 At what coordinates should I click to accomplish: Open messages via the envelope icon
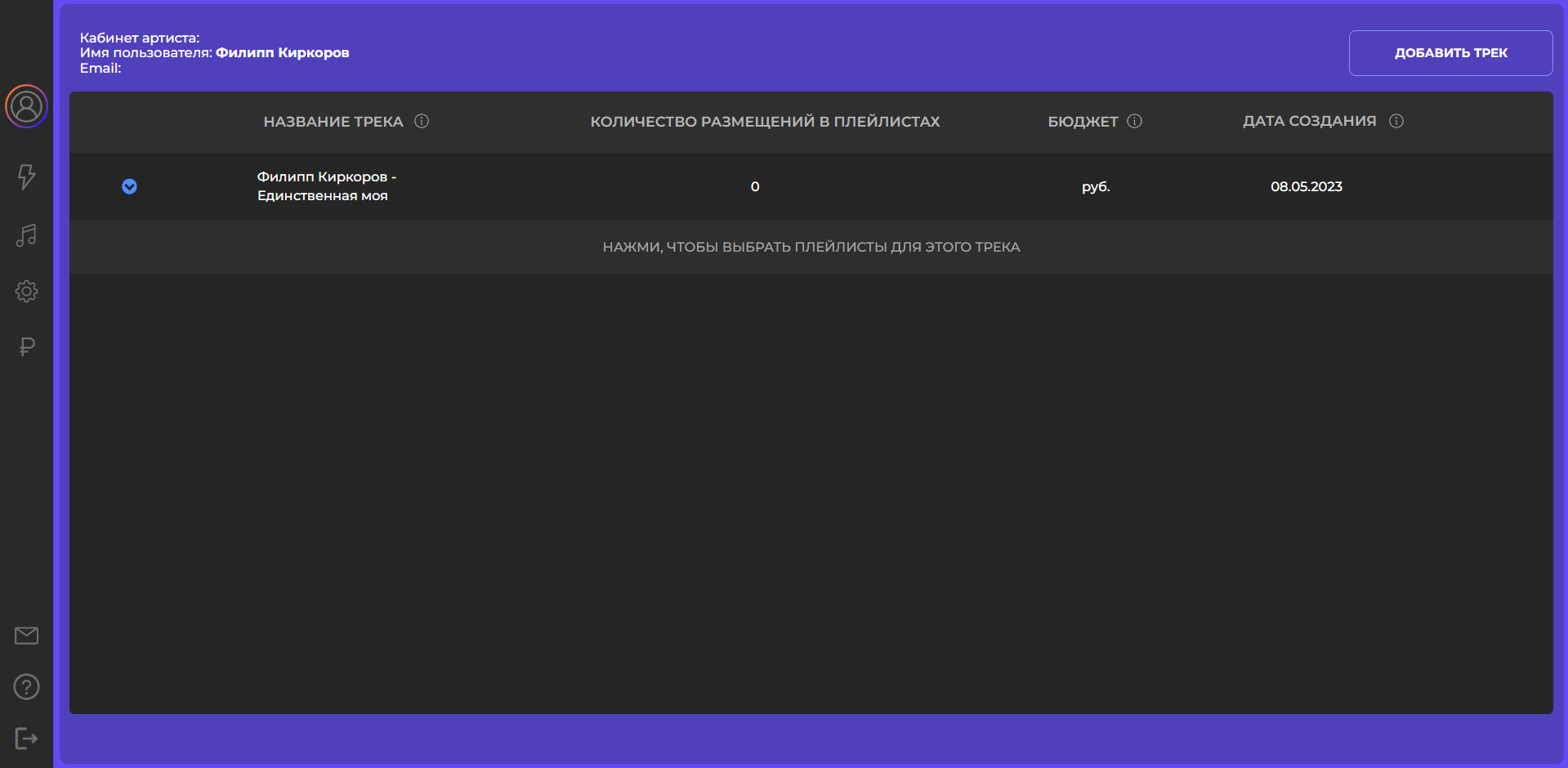[26, 636]
